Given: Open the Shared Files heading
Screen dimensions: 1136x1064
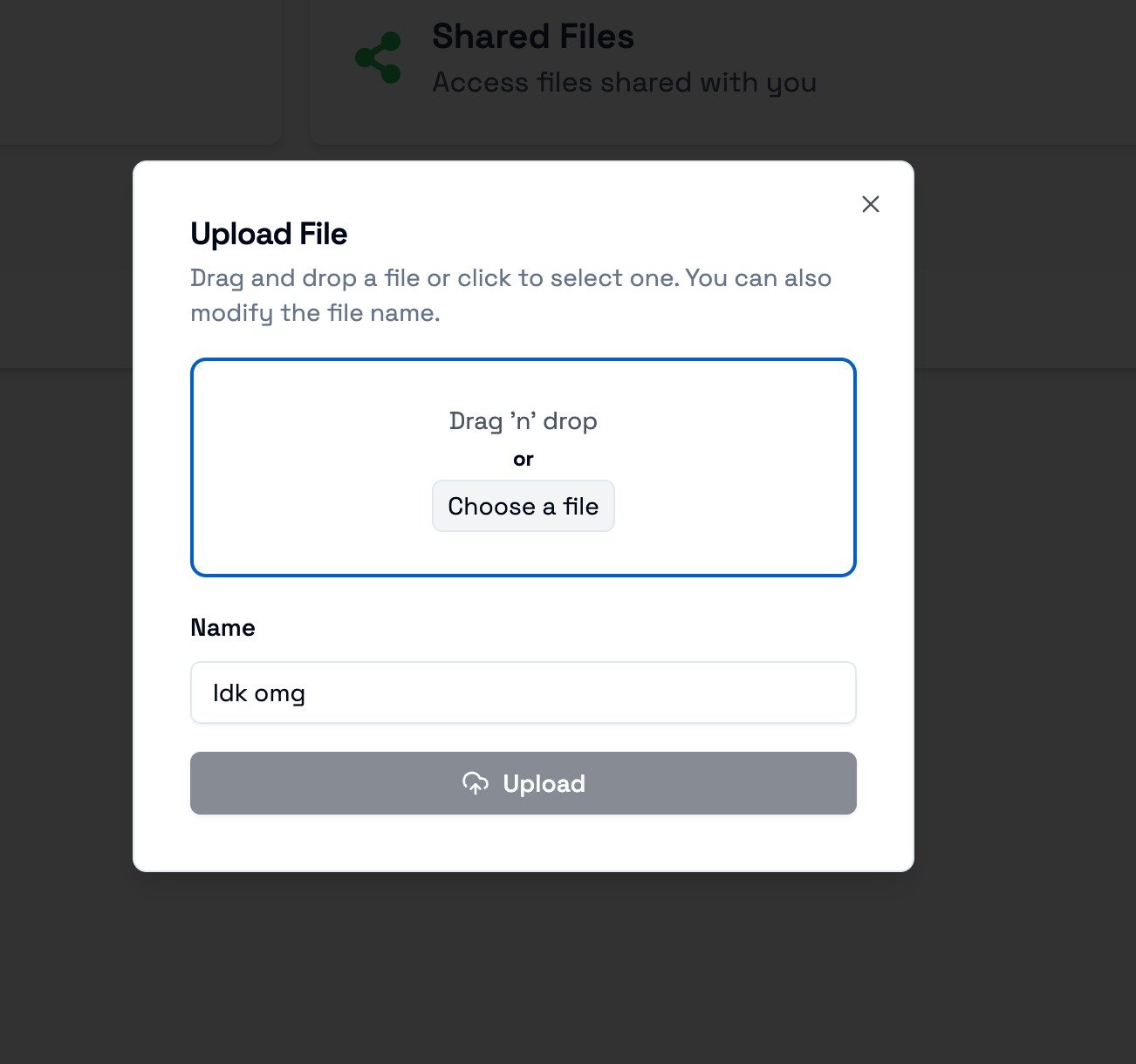Looking at the screenshot, I should [533, 37].
